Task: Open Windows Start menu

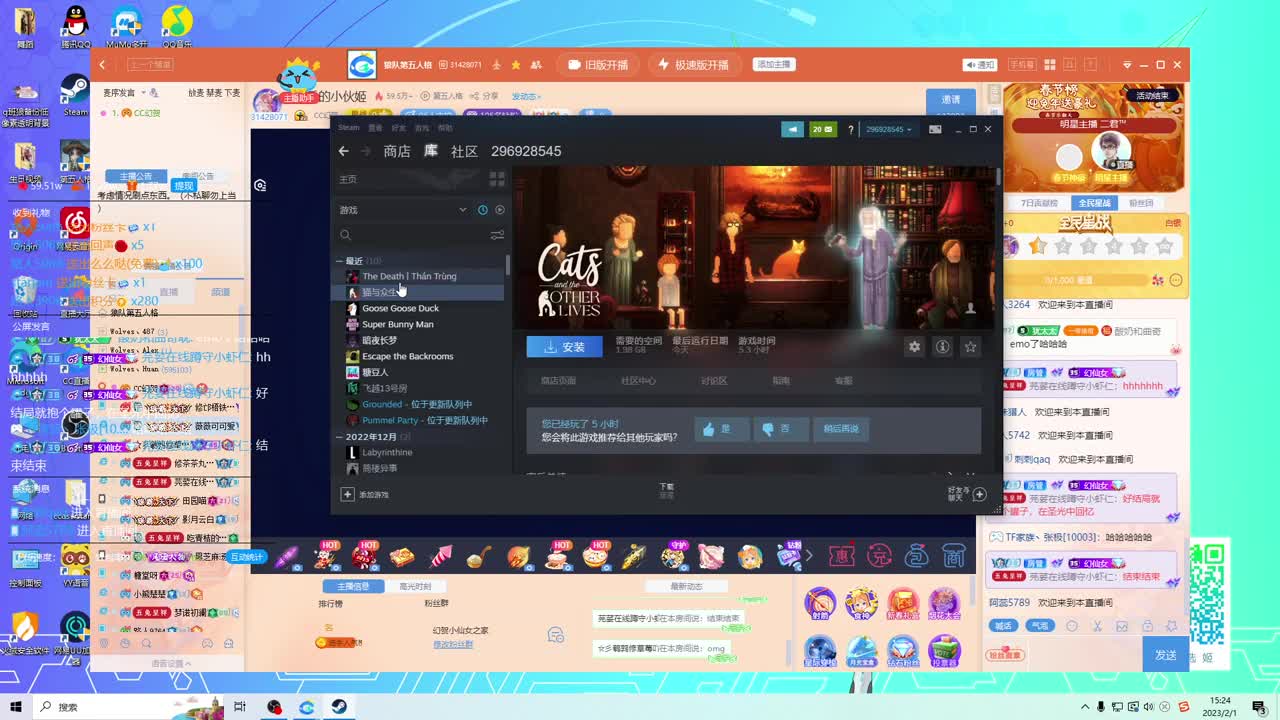Action: [x=16, y=707]
